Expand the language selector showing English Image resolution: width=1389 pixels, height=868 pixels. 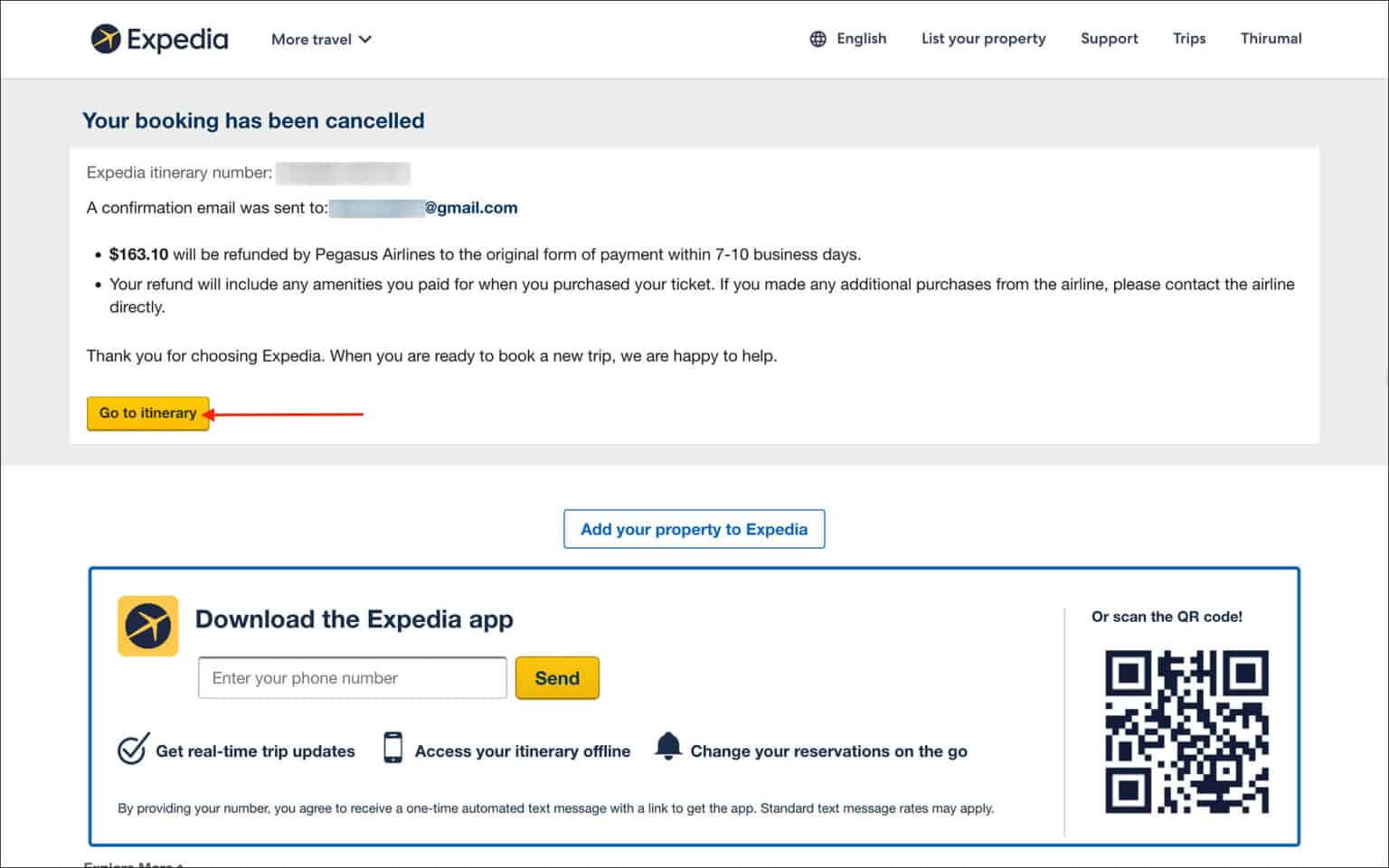click(x=860, y=38)
